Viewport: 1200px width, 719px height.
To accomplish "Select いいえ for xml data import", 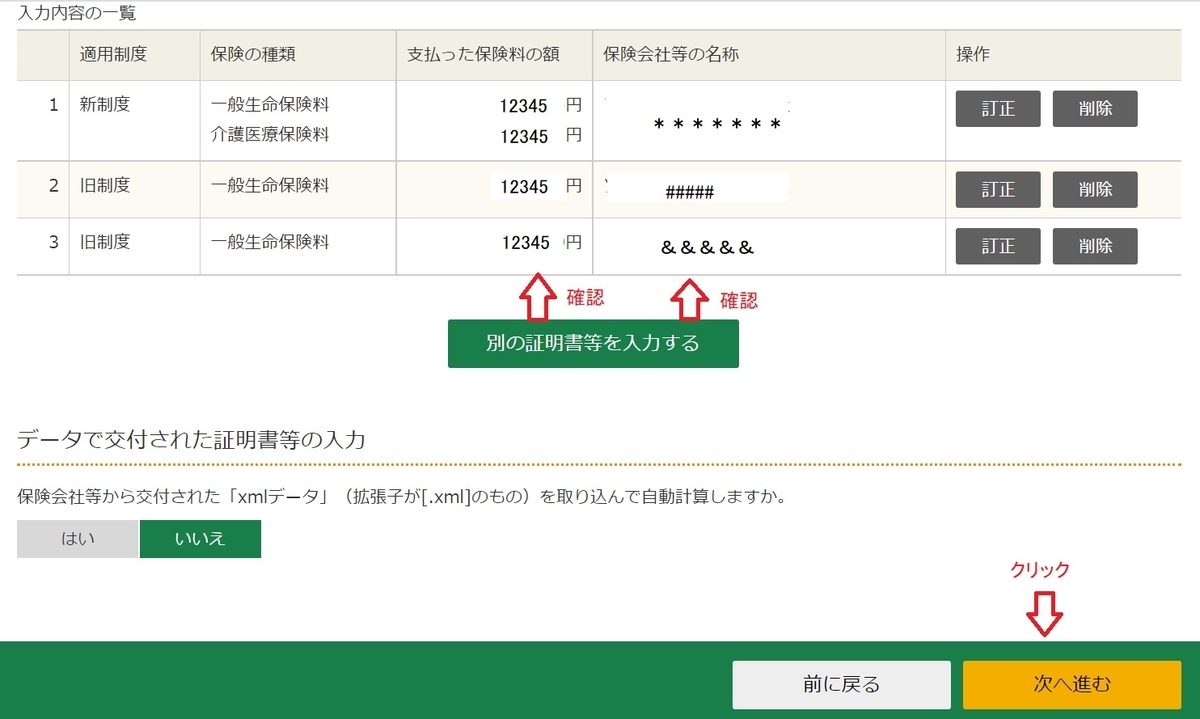I will point(200,538).
